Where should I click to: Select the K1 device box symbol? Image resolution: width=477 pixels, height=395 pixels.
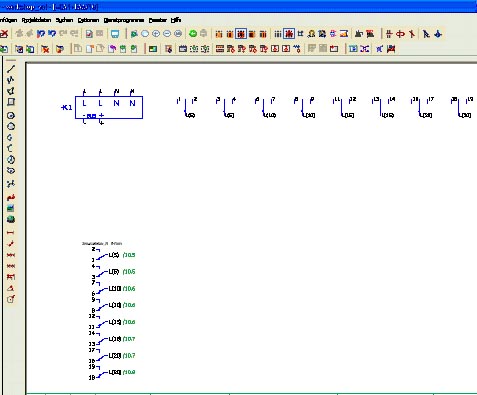coord(109,107)
